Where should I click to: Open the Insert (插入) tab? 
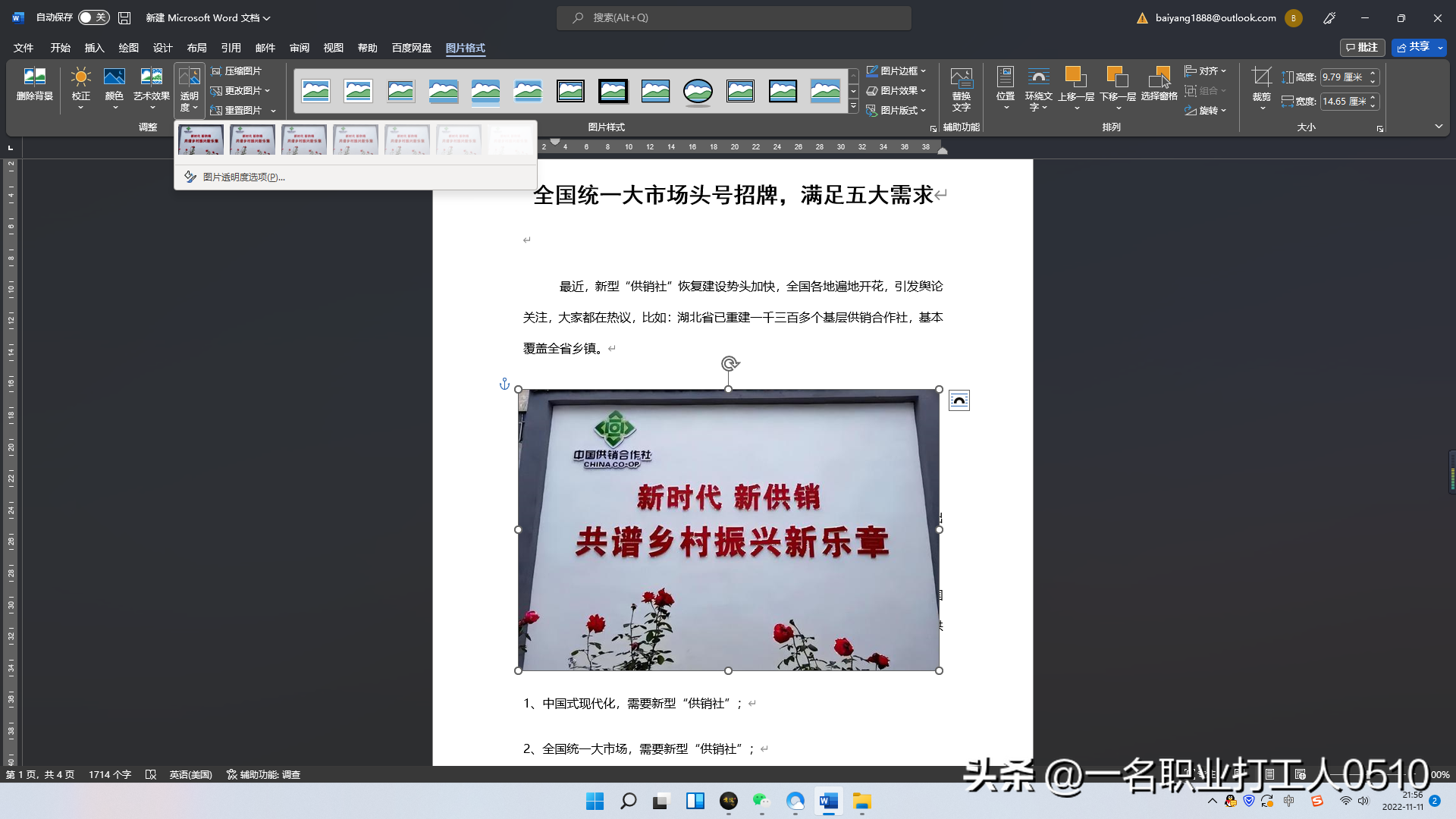coord(94,48)
